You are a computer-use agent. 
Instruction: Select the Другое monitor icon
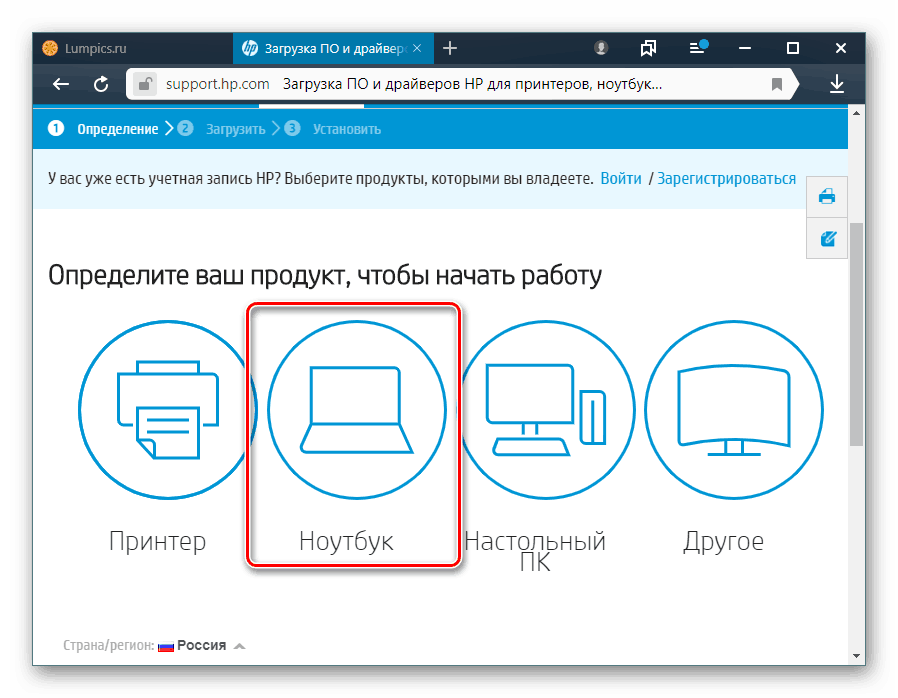[734, 410]
